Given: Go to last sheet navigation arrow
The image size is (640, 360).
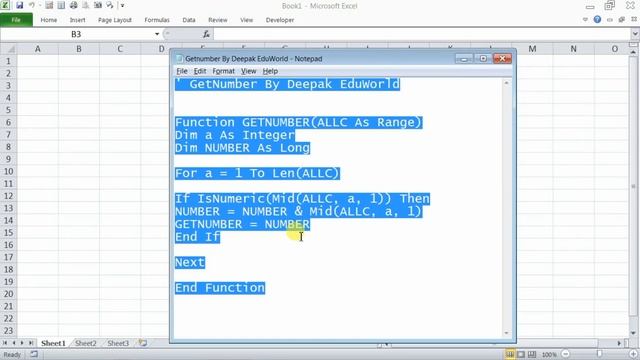Looking at the screenshot, I should tap(31, 343).
